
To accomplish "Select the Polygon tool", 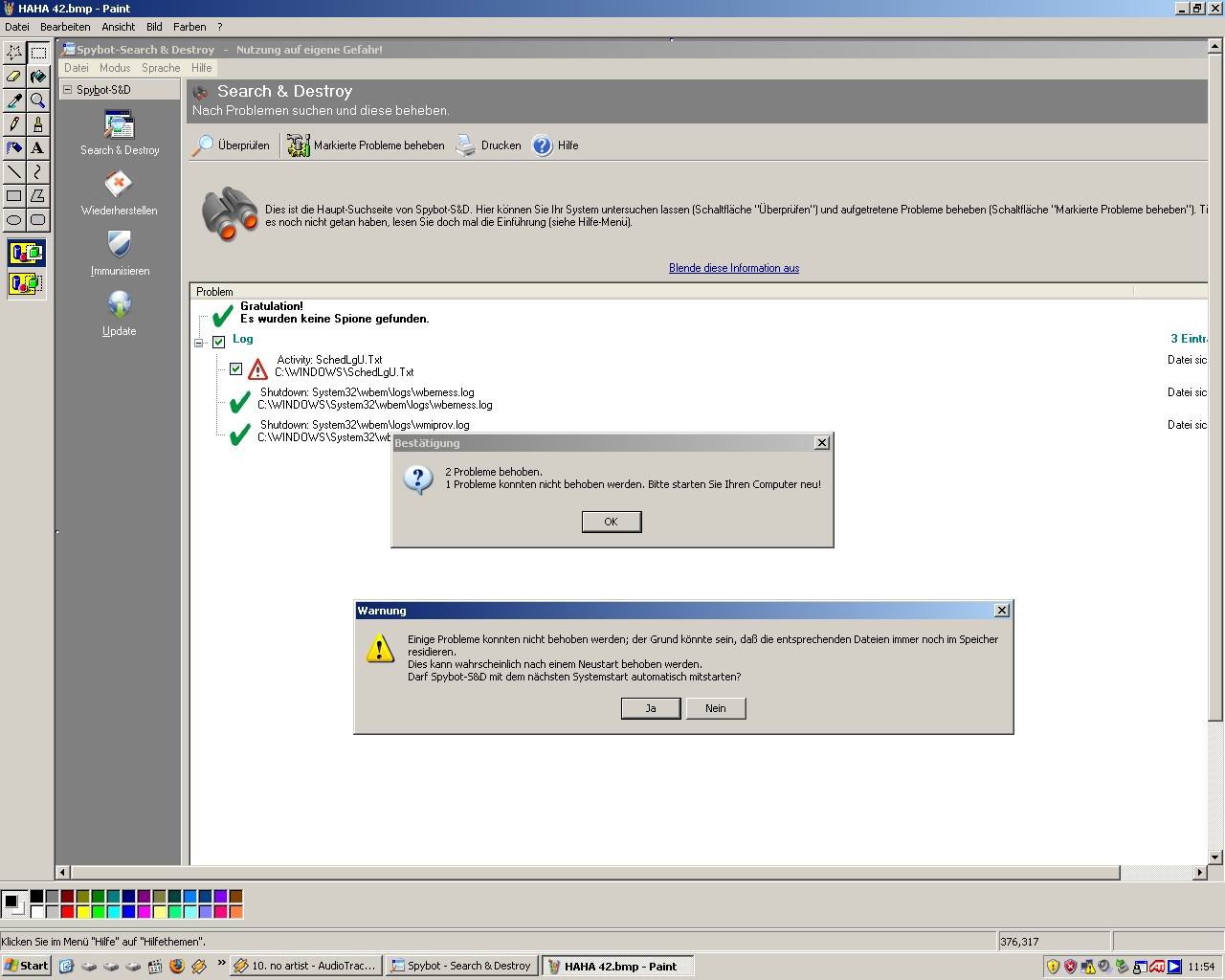I will (38, 195).
